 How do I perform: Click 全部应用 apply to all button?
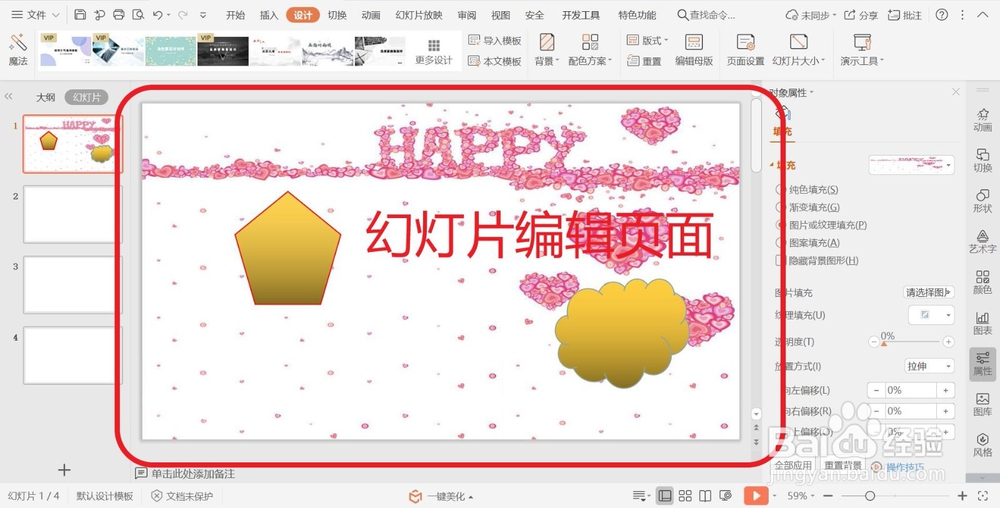coord(793,466)
